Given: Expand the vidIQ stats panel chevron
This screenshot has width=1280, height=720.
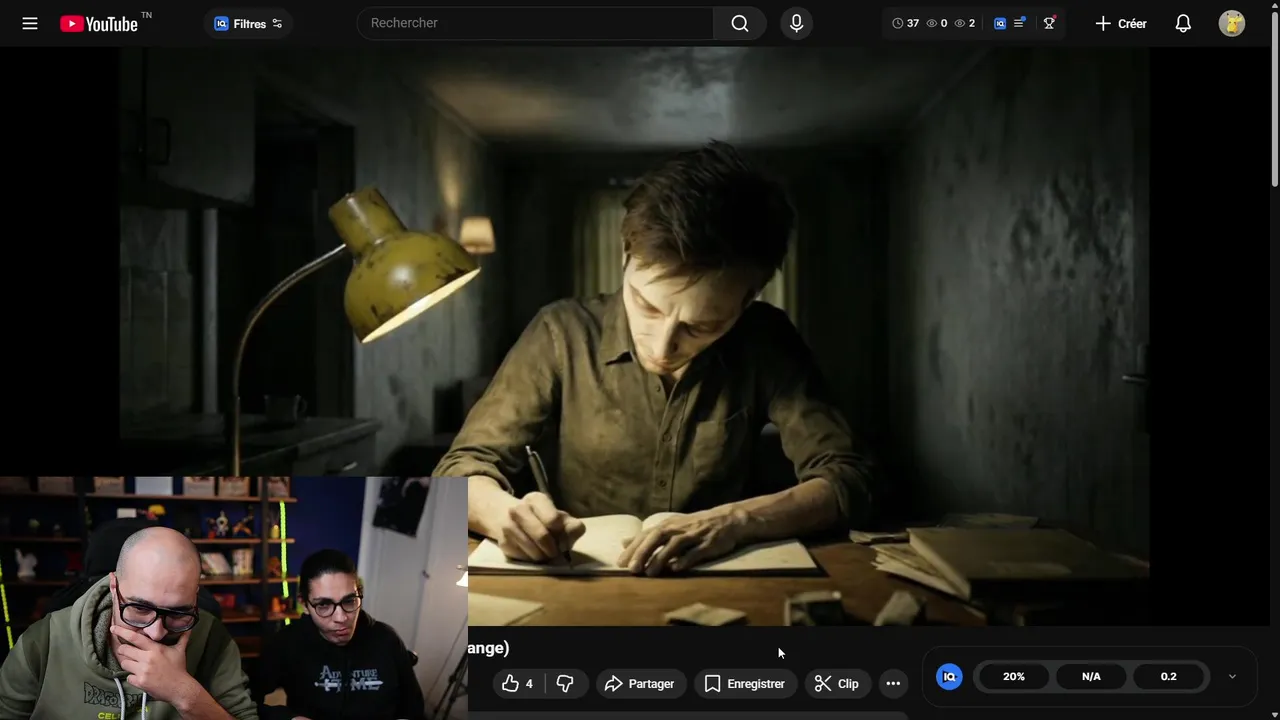Looking at the screenshot, I should [1232, 677].
